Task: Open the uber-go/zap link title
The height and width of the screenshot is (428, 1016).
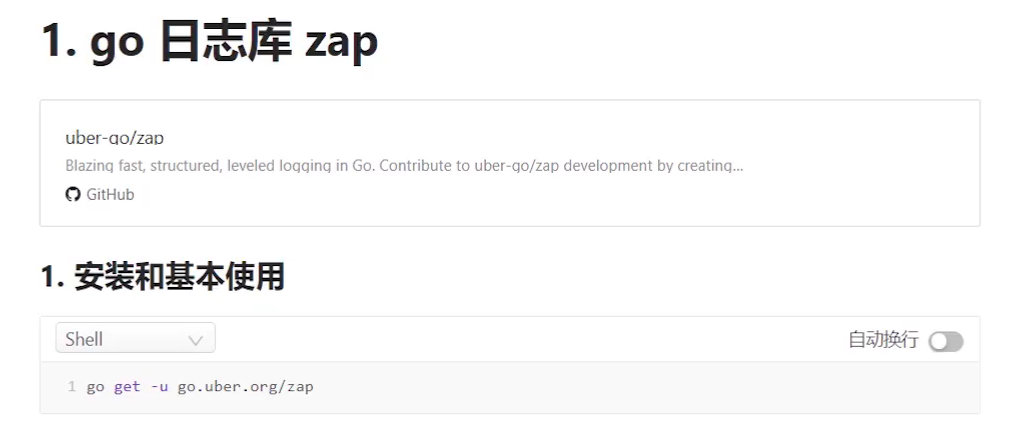Action: click(x=114, y=138)
